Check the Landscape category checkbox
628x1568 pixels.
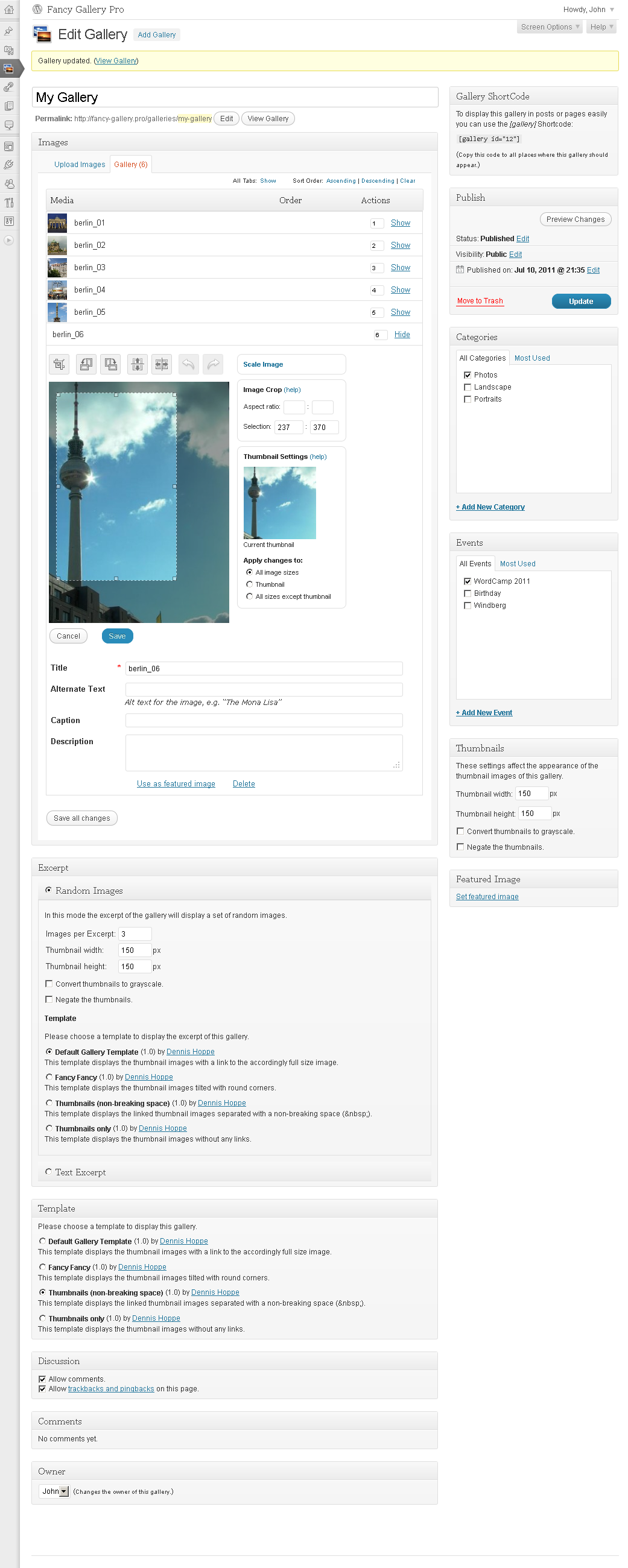[467, 387]
